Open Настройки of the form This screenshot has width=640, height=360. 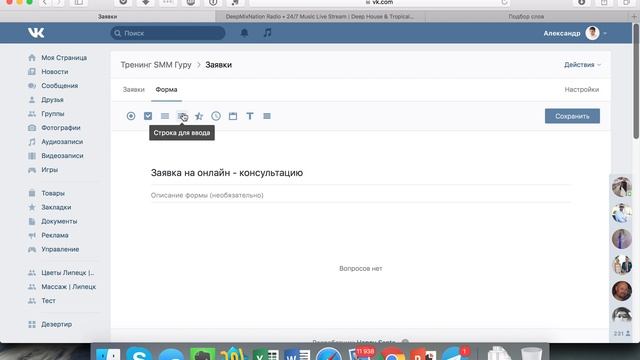[x=582, y=89]
